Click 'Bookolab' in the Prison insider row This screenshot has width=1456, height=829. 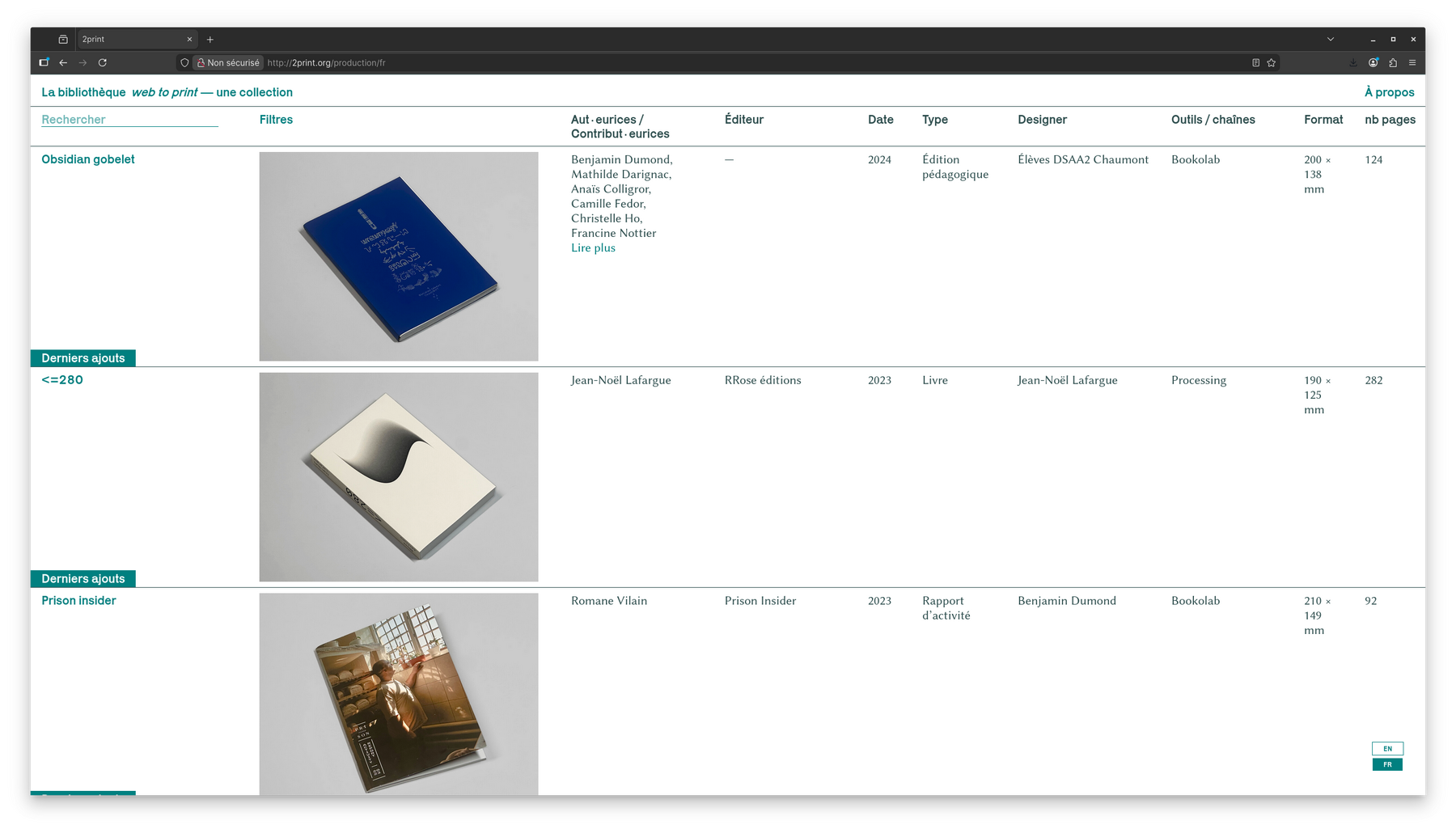tap(1196, 601)
